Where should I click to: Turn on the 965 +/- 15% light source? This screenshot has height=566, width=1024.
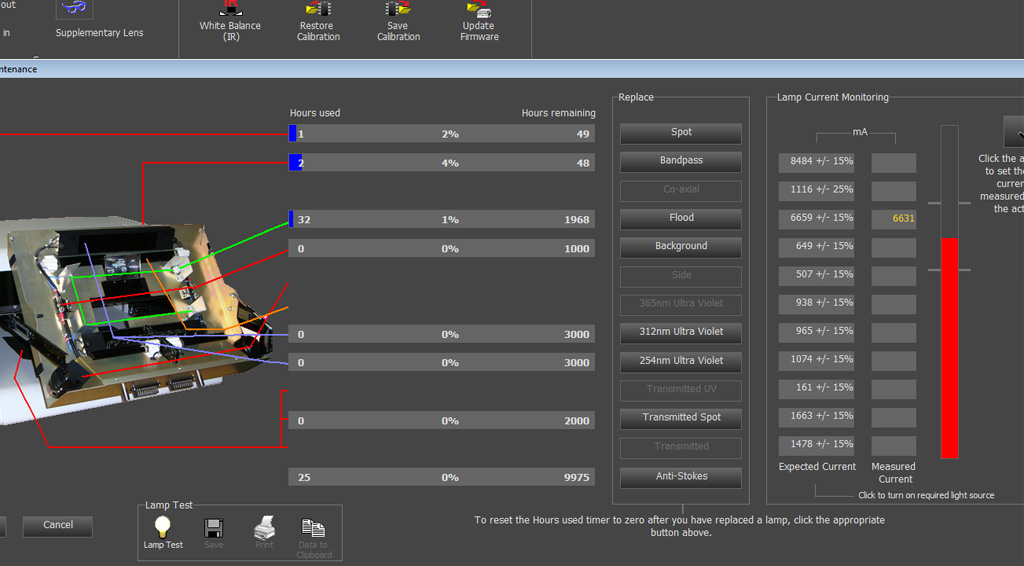[x=816, y=332]
